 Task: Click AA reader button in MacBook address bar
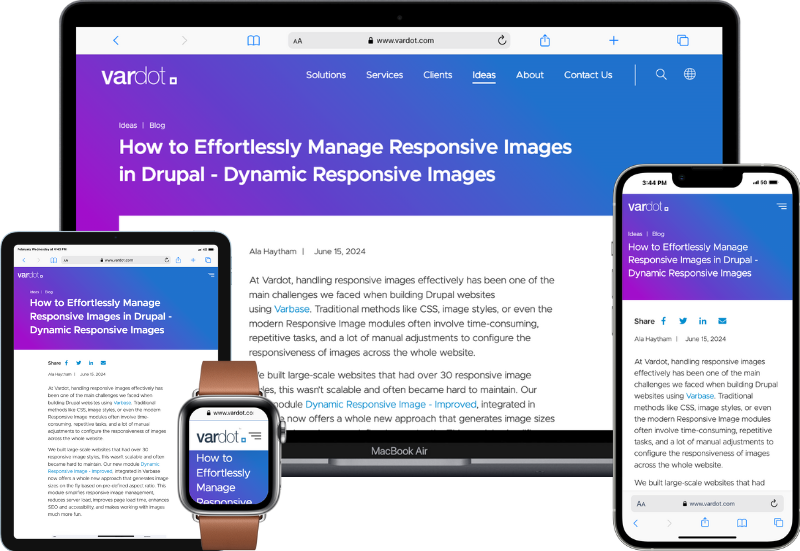[298, 41]
